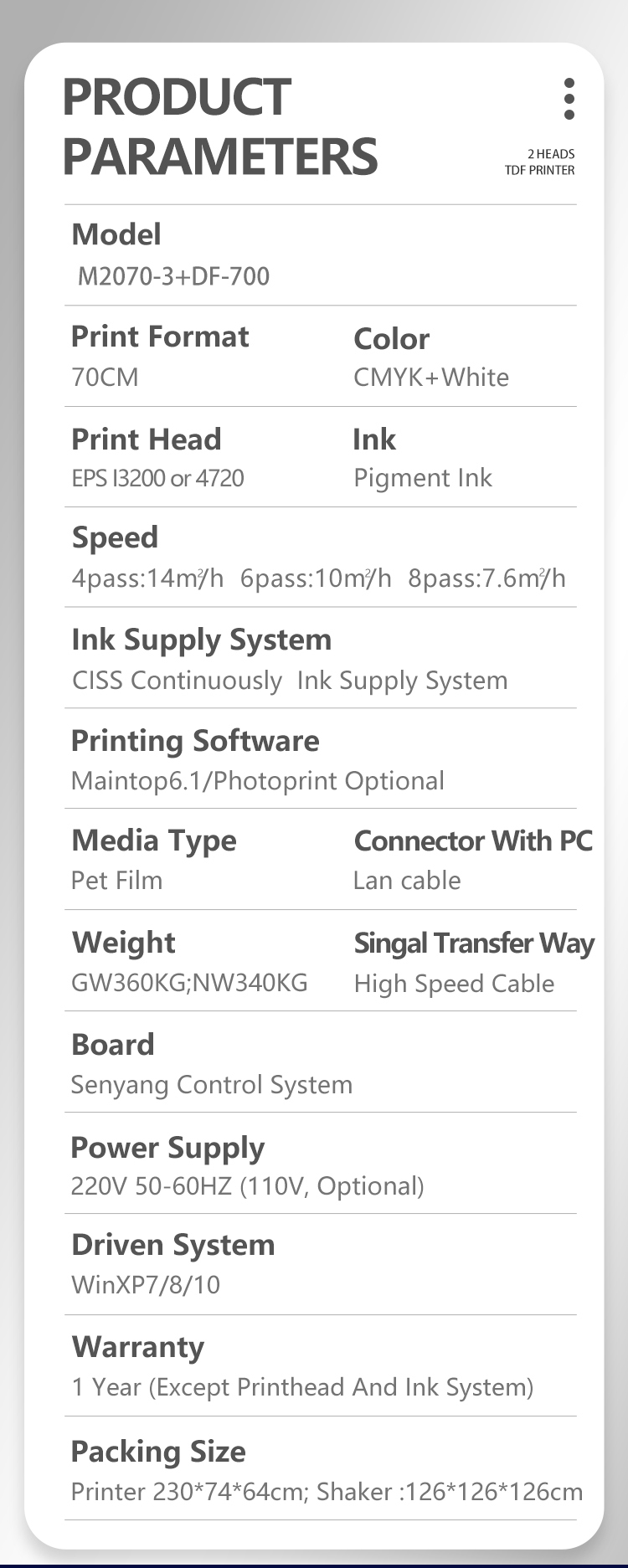
Task: Click the Print Format label
Action: [160, 337]
